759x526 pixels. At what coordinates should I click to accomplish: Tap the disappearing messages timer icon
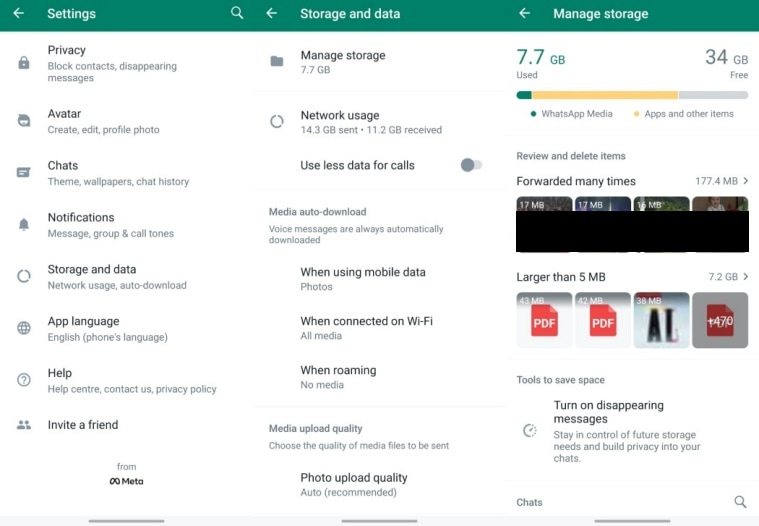click(x=530, y=430)
